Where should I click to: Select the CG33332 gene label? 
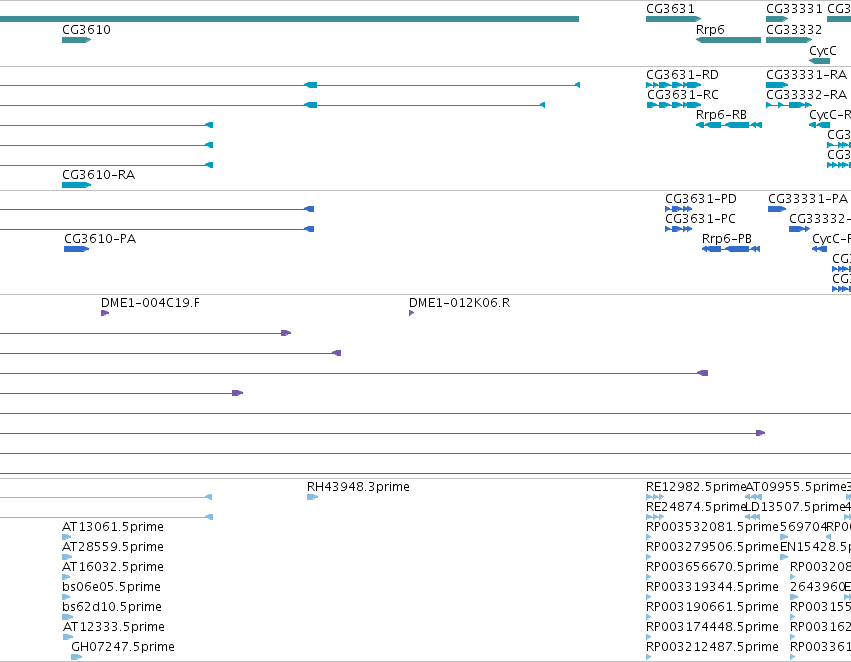pos(794,30)
